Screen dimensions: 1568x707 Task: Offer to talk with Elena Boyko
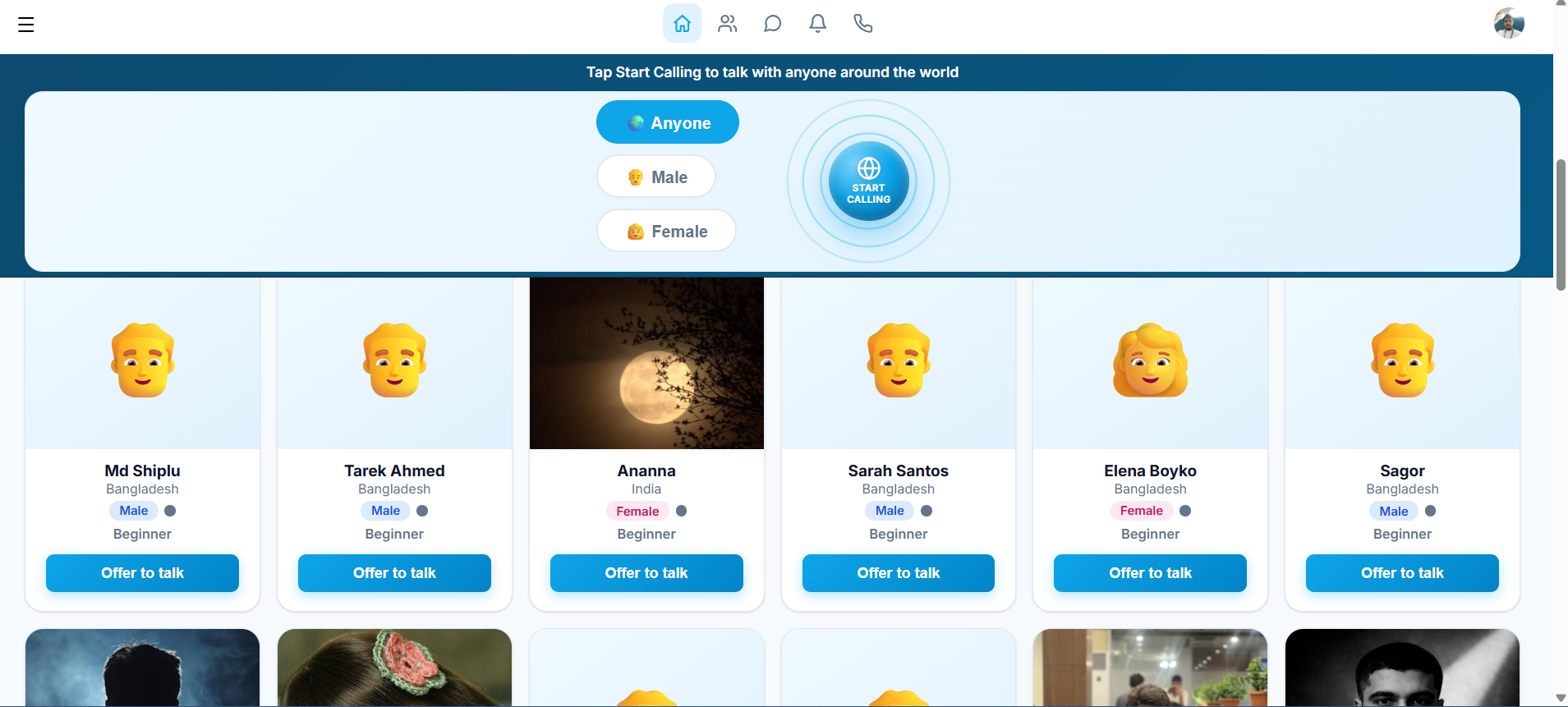coord(1150,573)
